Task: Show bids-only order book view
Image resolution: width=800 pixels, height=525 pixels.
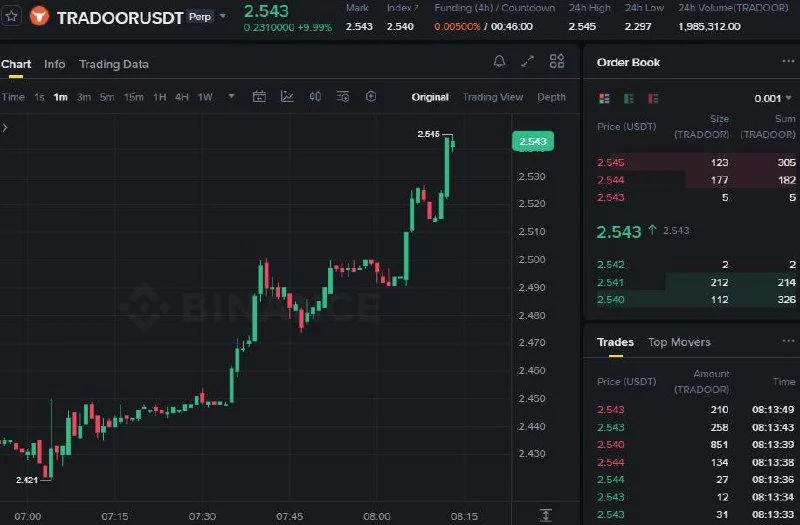Action: pos(629,98)
